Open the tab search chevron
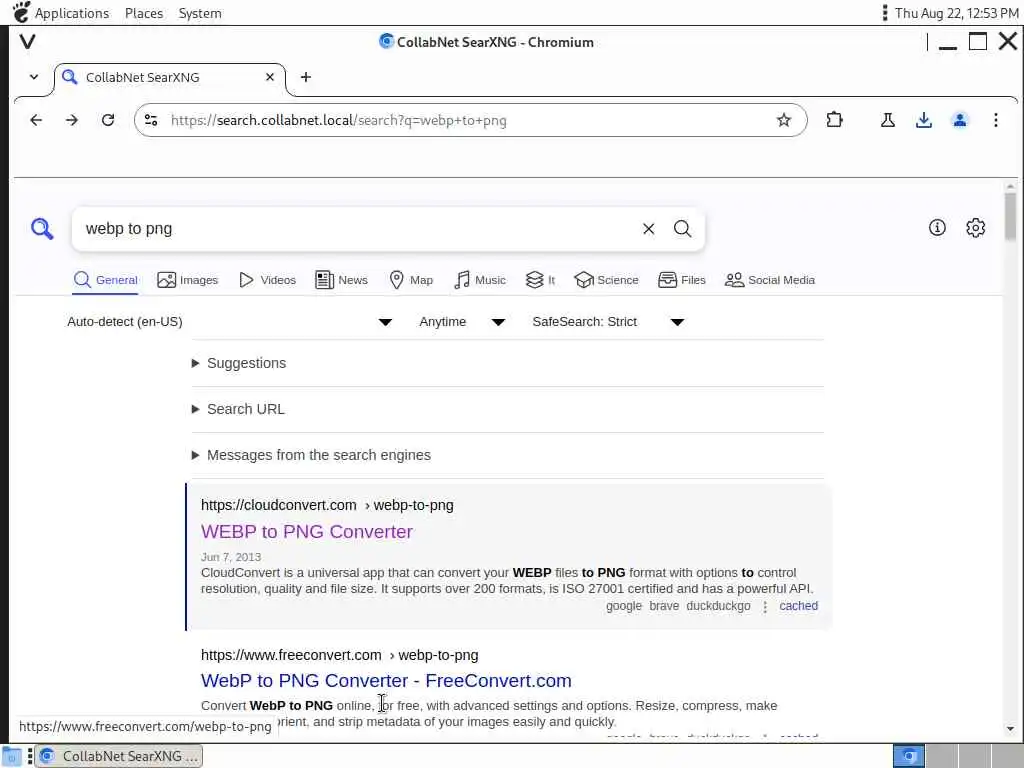Viewport: 1024px width, 768px height. coord(34,77)
